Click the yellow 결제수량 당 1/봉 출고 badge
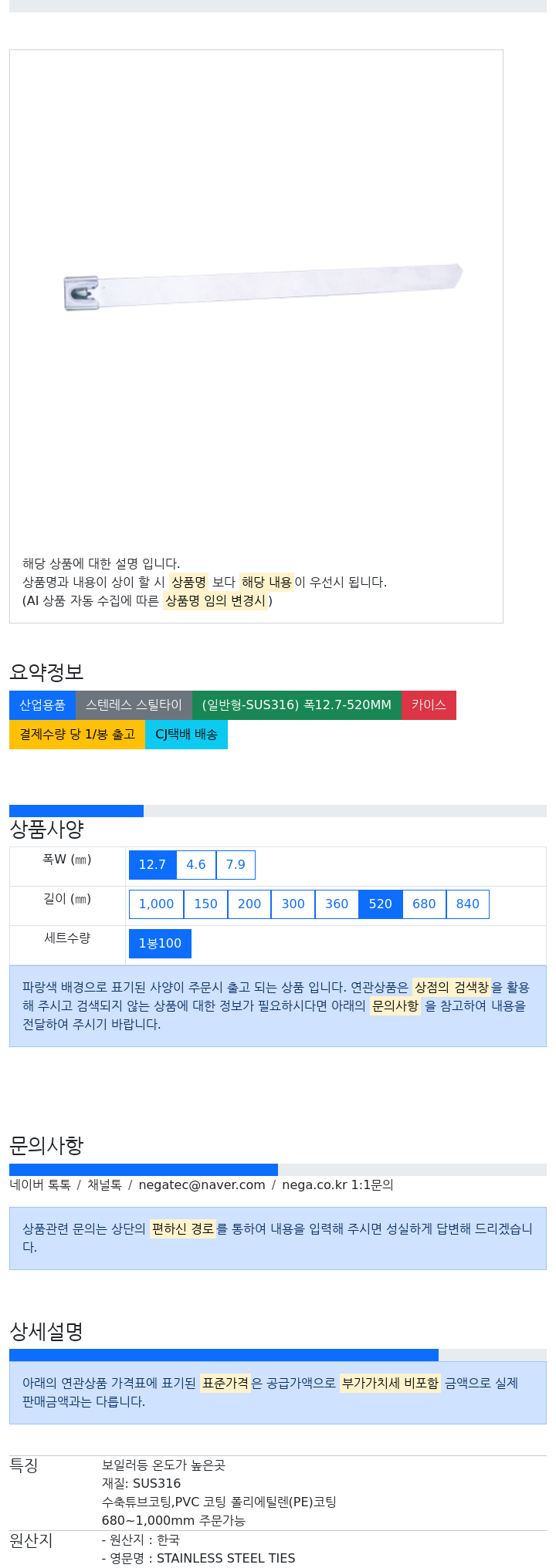The height and width of the screenshot is (1568, 556). pos(77,734)
